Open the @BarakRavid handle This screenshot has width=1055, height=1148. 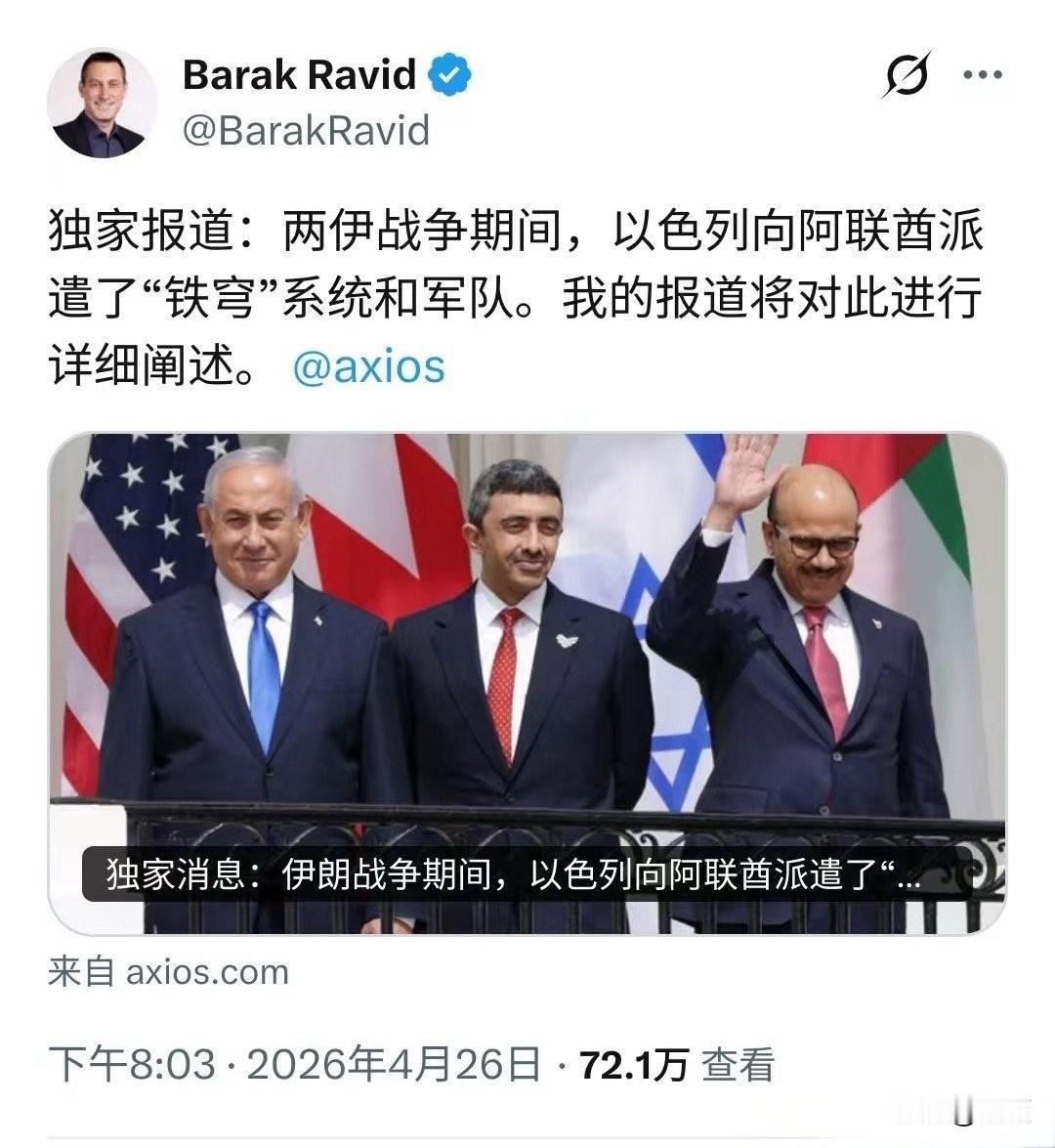click(x=306, y=130)
